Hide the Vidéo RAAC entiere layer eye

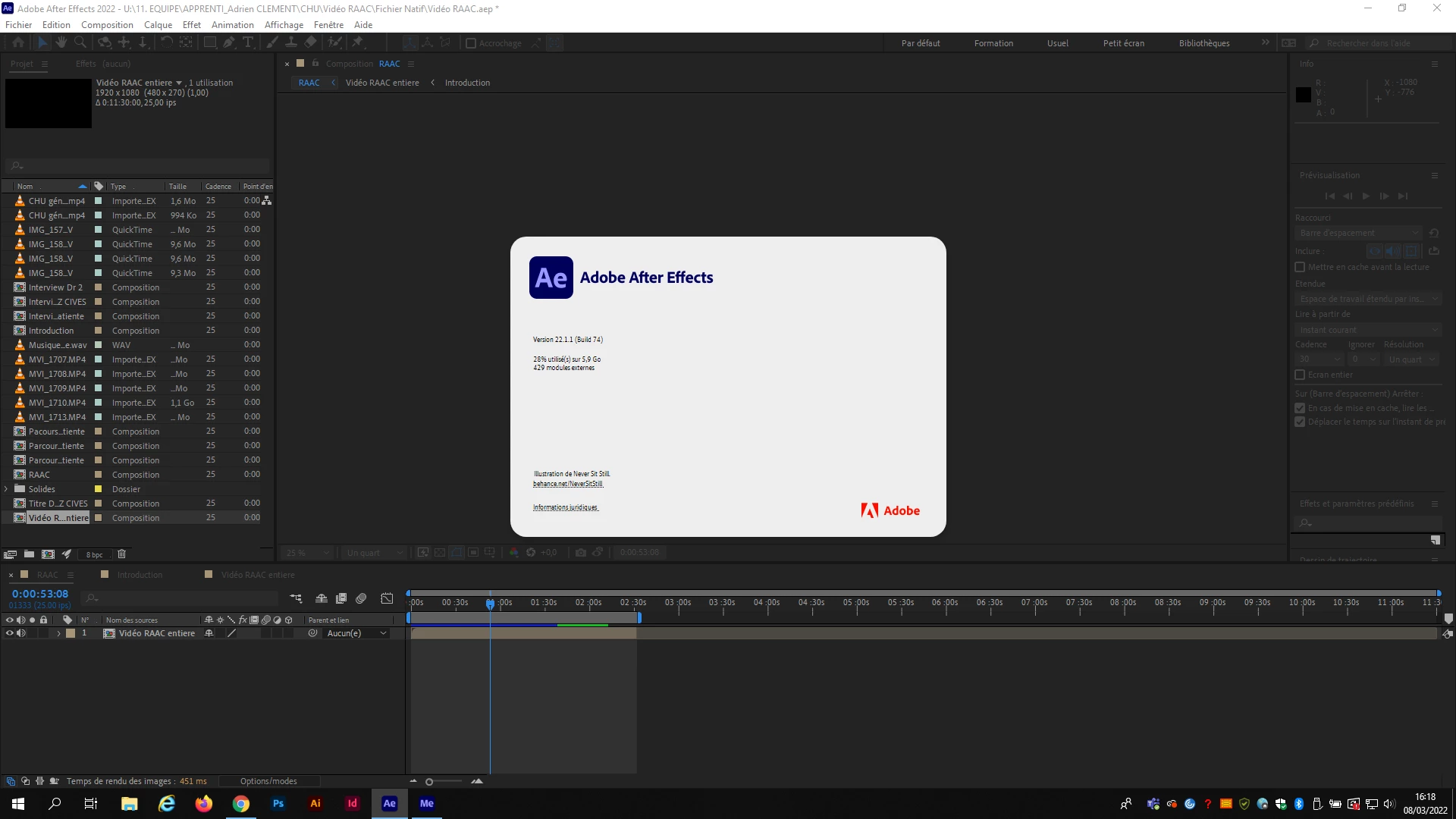tap(10, 633)
